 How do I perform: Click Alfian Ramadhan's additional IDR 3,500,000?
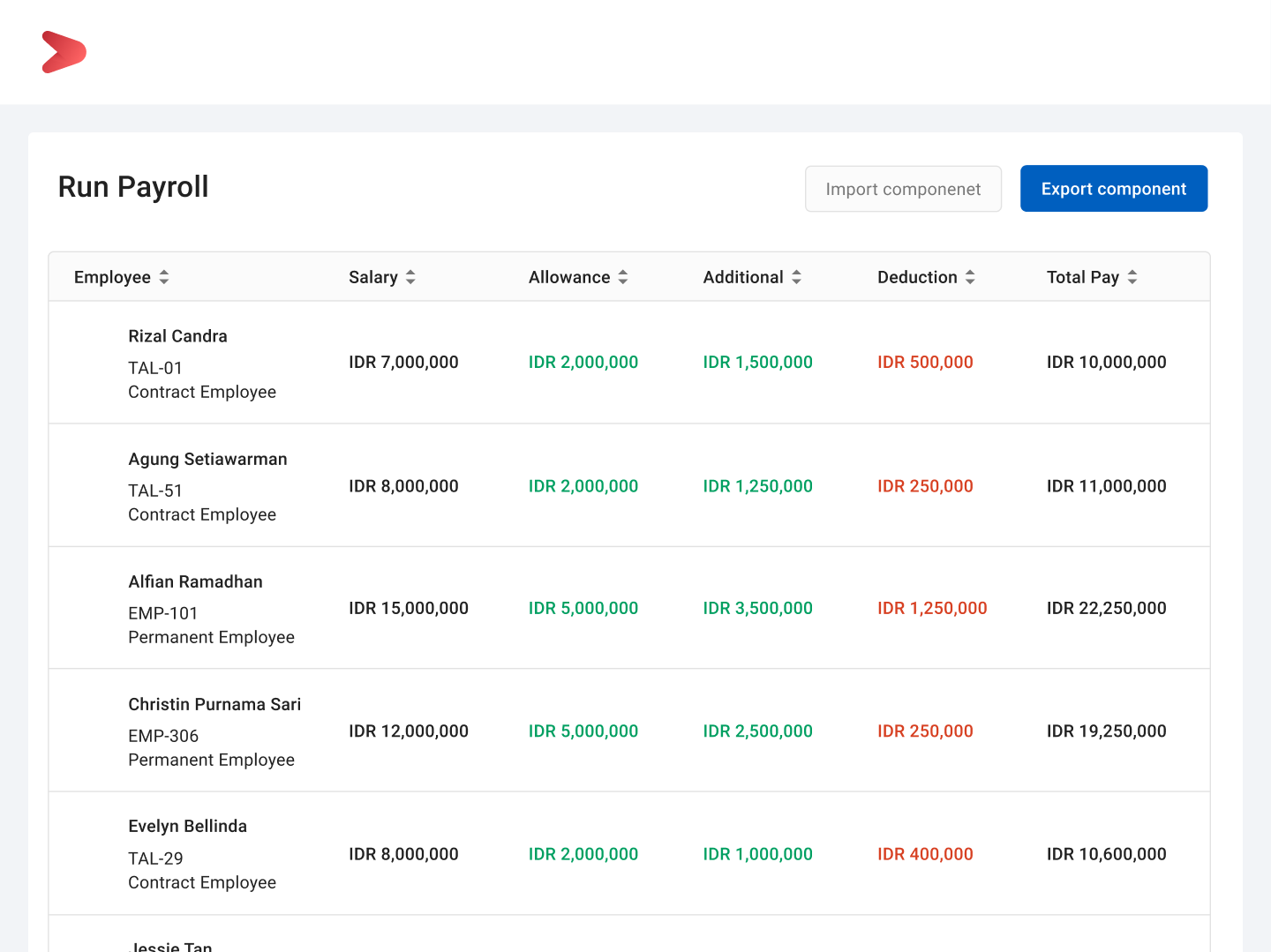pyautogui.click(x=757, y=608)
